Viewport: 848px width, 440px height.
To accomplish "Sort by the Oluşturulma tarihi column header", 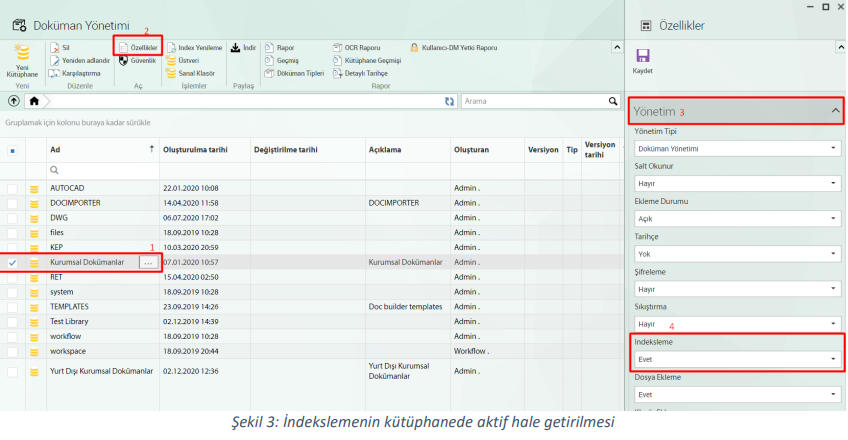I will [x=196, y=150].
